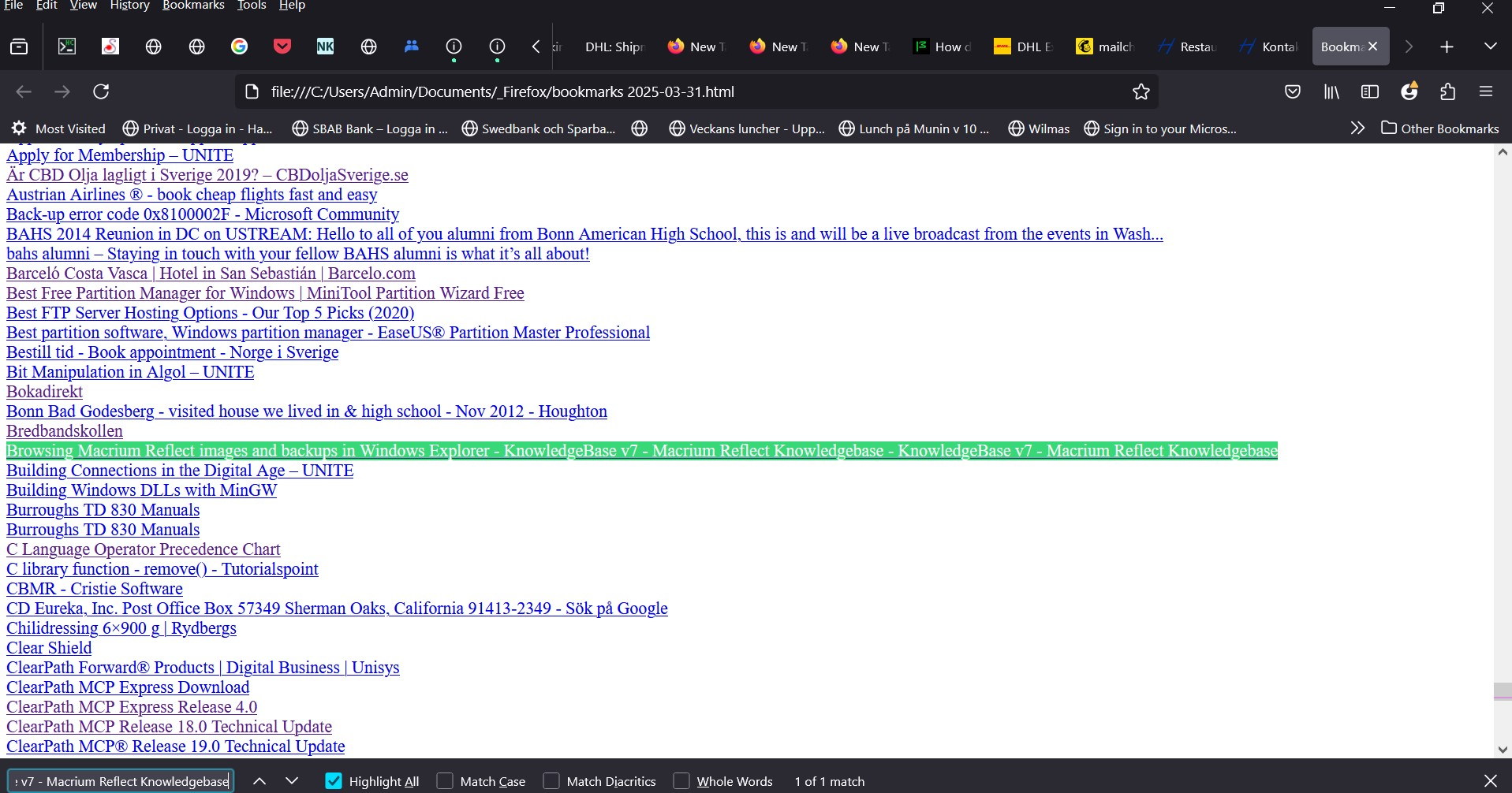1512x793 pixels.
Task: Save page to Pocket from toolbar
Action: [x=1292, y=91]
